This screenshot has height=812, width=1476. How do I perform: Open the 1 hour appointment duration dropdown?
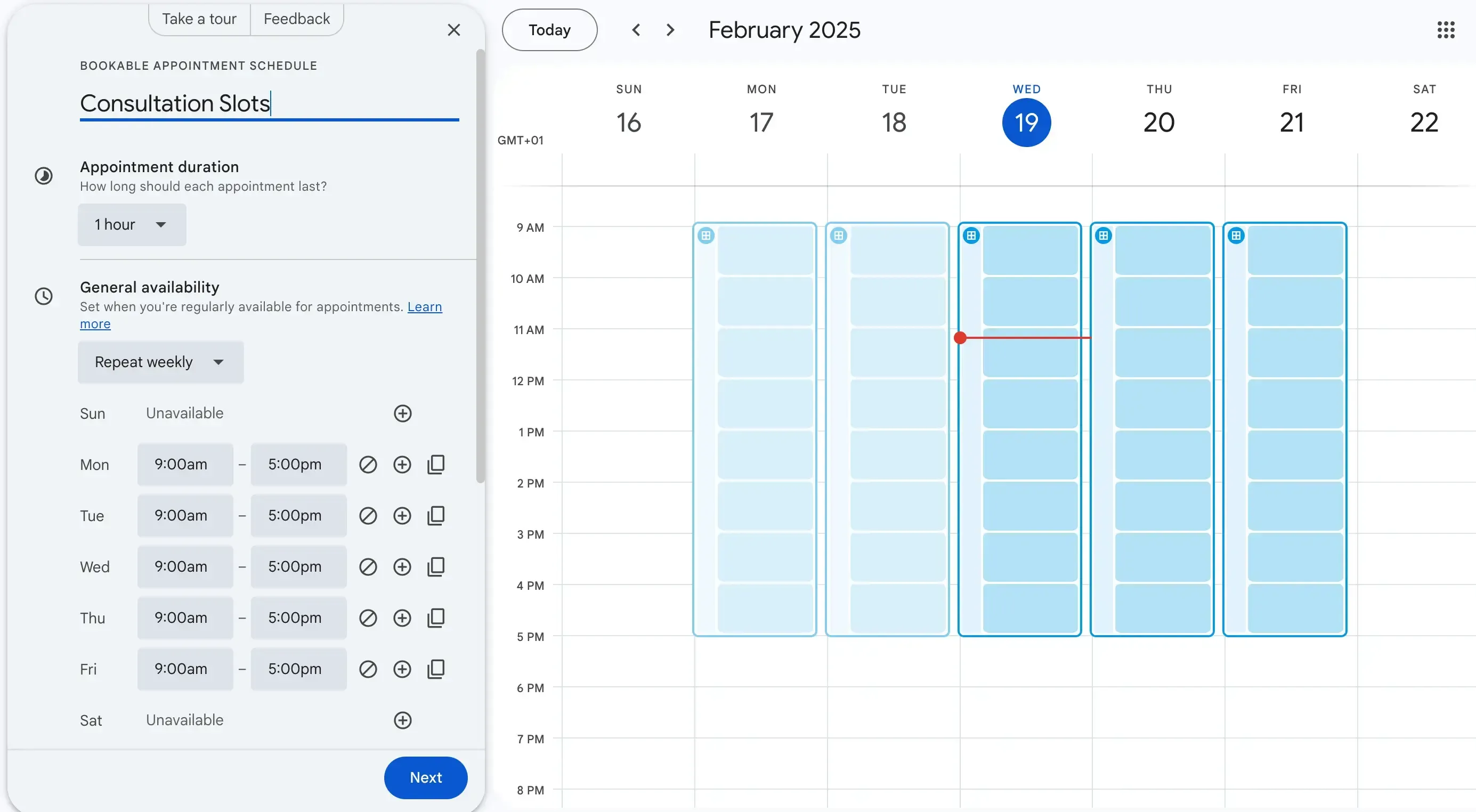point(131,224)
